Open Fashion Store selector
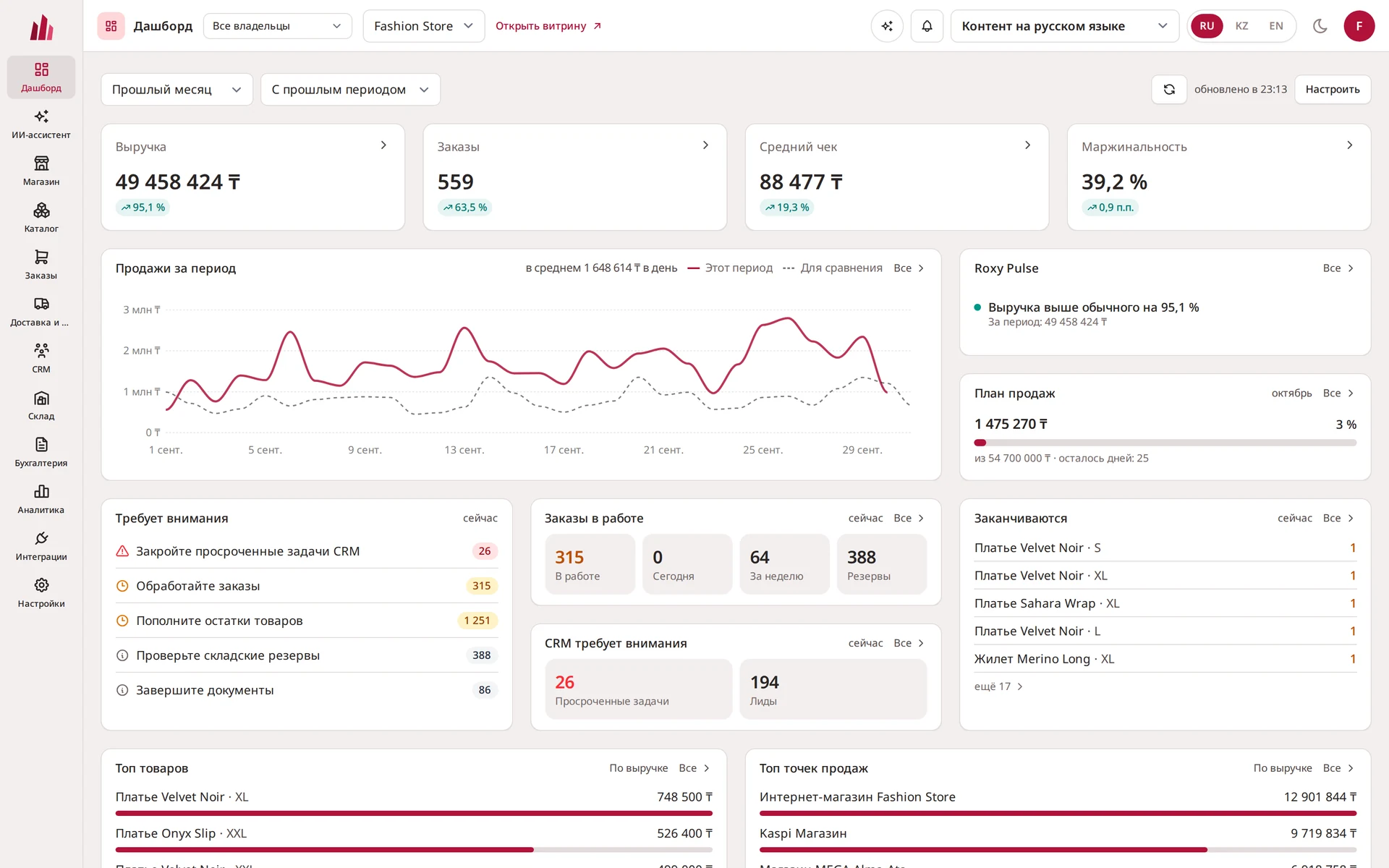Image resolution: width=1389 pixels, height=868 pixels. point(423,26)
